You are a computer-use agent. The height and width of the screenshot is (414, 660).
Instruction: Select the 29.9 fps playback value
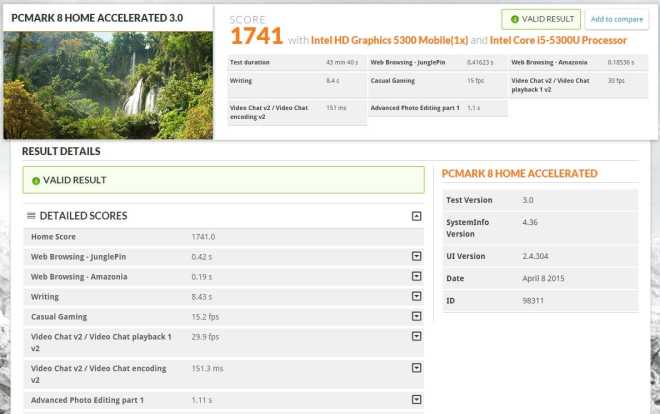click(x=205, y=337)
